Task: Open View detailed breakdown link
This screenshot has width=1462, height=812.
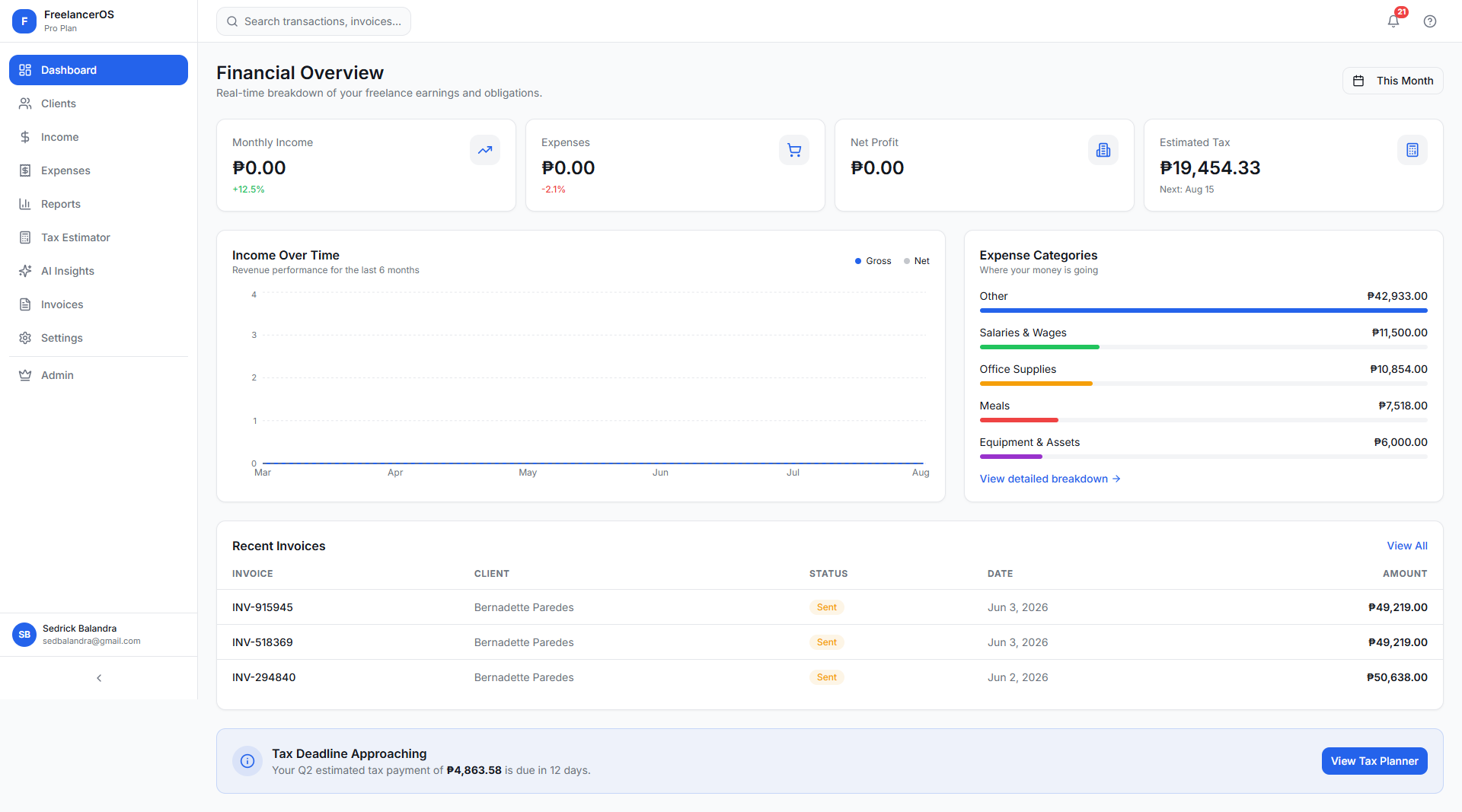Action: pos(1049,479)
